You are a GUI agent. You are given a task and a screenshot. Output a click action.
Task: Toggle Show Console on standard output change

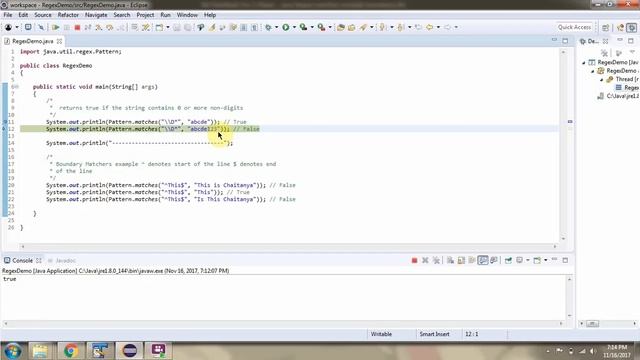(x=483, y=260)
